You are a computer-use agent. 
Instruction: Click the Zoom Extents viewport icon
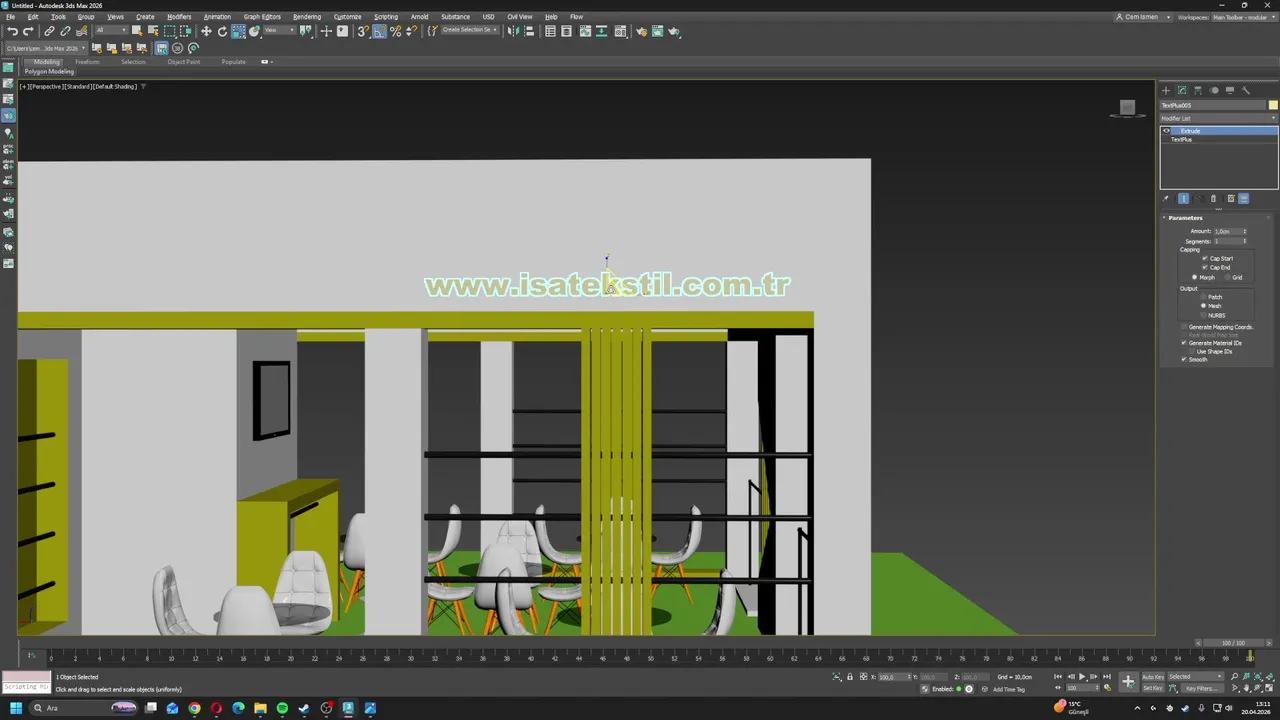pyautogui.click(x=1258, y=676)
